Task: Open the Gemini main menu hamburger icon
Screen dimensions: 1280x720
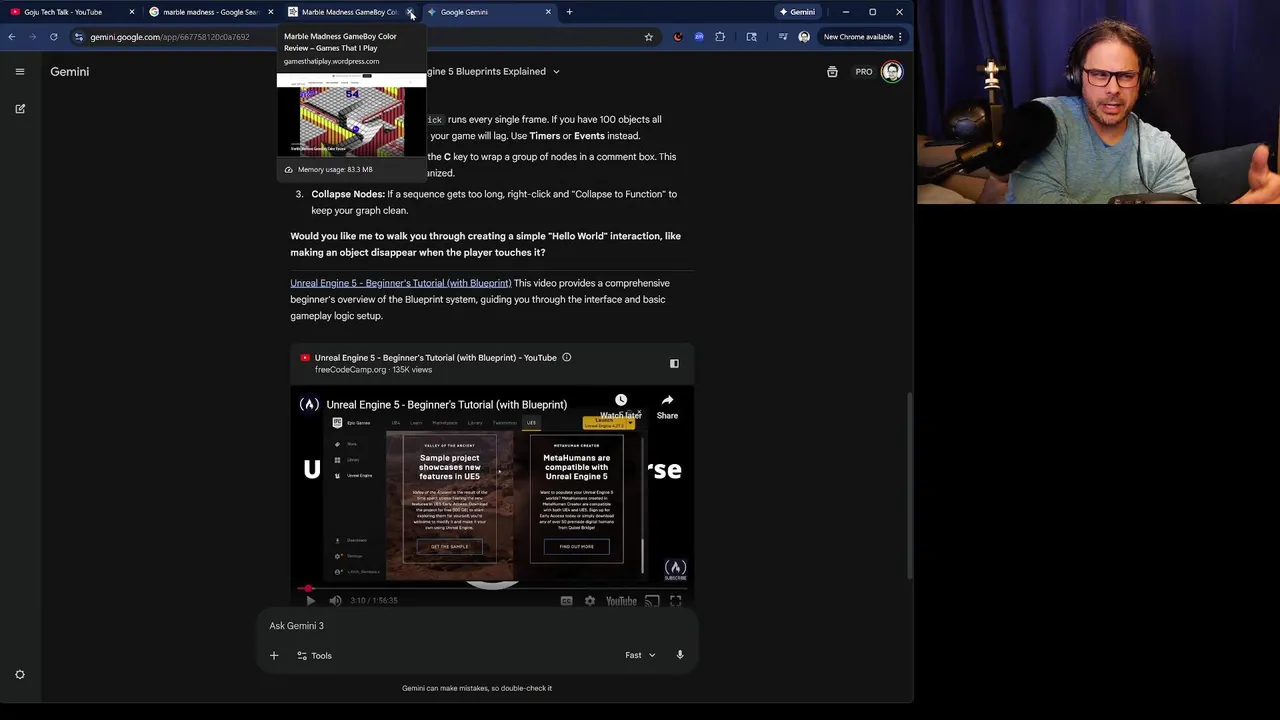Action: point(20,71)
